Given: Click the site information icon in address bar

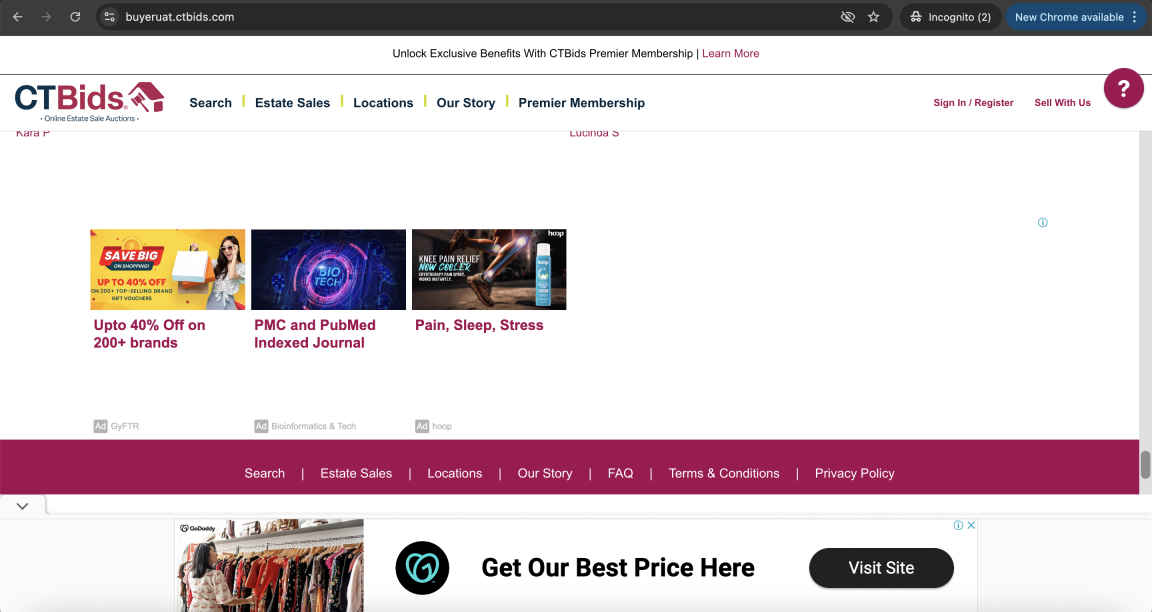Looking at the screenshot, I should point(111,17).
